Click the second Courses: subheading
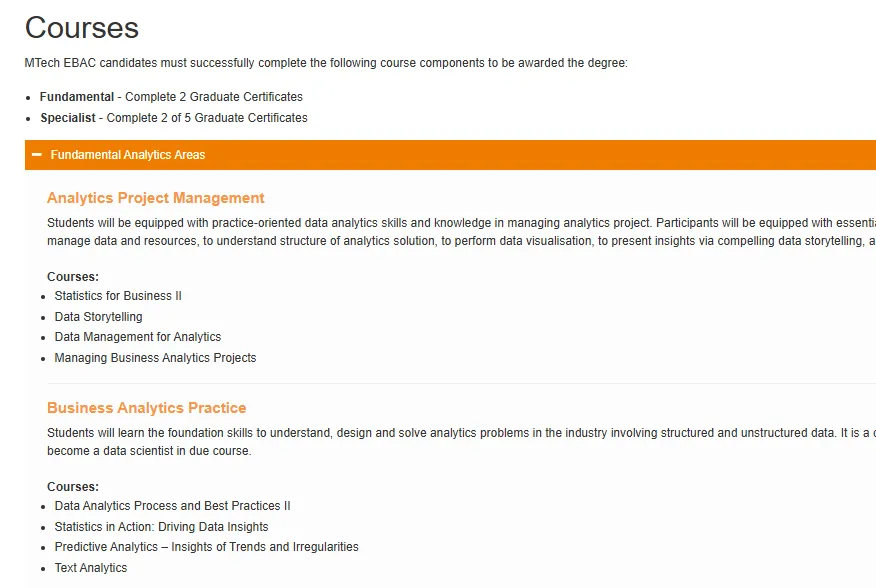The width and height of the screenshot is (876, 588). (73, 487)
